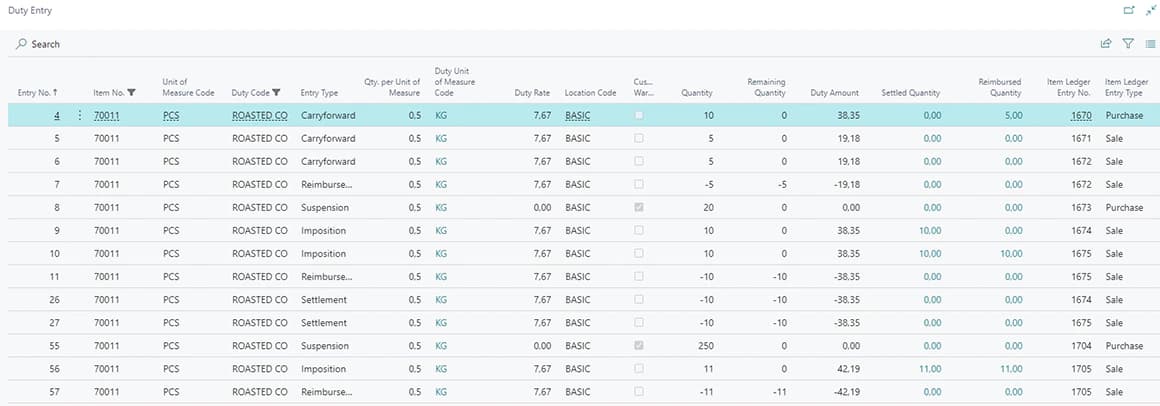
Task: Select Item No. 70011 in entry 4 row
Action: [107, 115]
